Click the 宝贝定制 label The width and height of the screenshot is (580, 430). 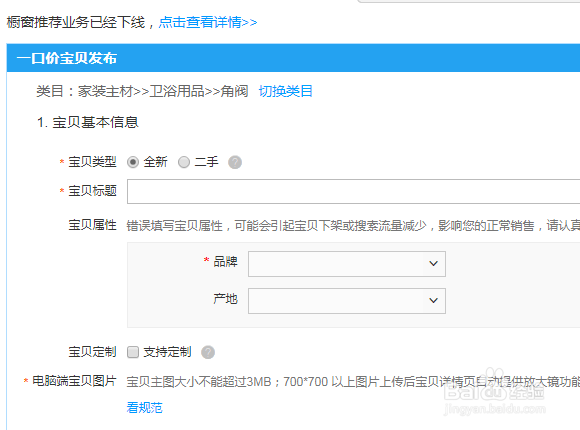coord(92,352)
